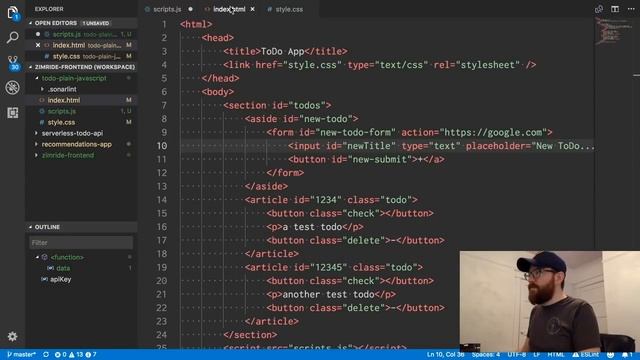Switch to the index.html tab
Screen dimensions: 640x360
pos(229,9)
